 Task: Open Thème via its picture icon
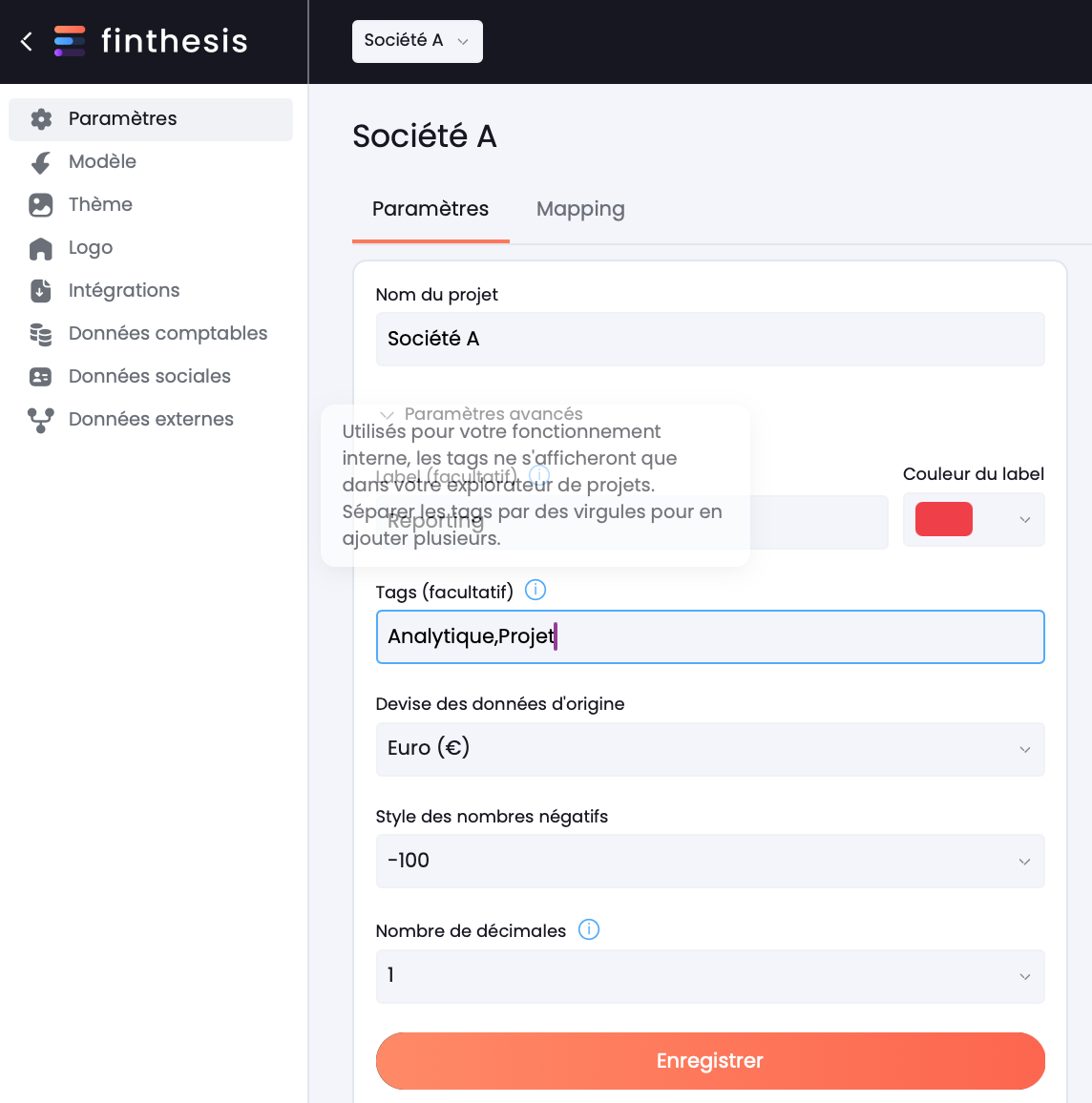tap(41, 205)
